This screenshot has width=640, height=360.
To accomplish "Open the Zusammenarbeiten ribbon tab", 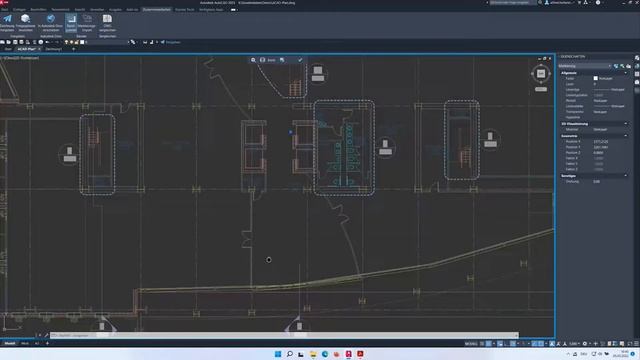I will coord(157,9).
